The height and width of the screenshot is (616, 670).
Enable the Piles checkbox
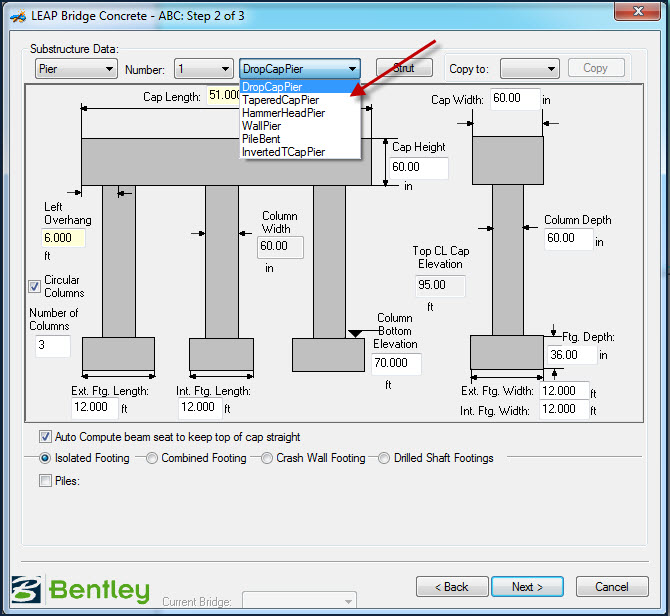coord(45,481)
